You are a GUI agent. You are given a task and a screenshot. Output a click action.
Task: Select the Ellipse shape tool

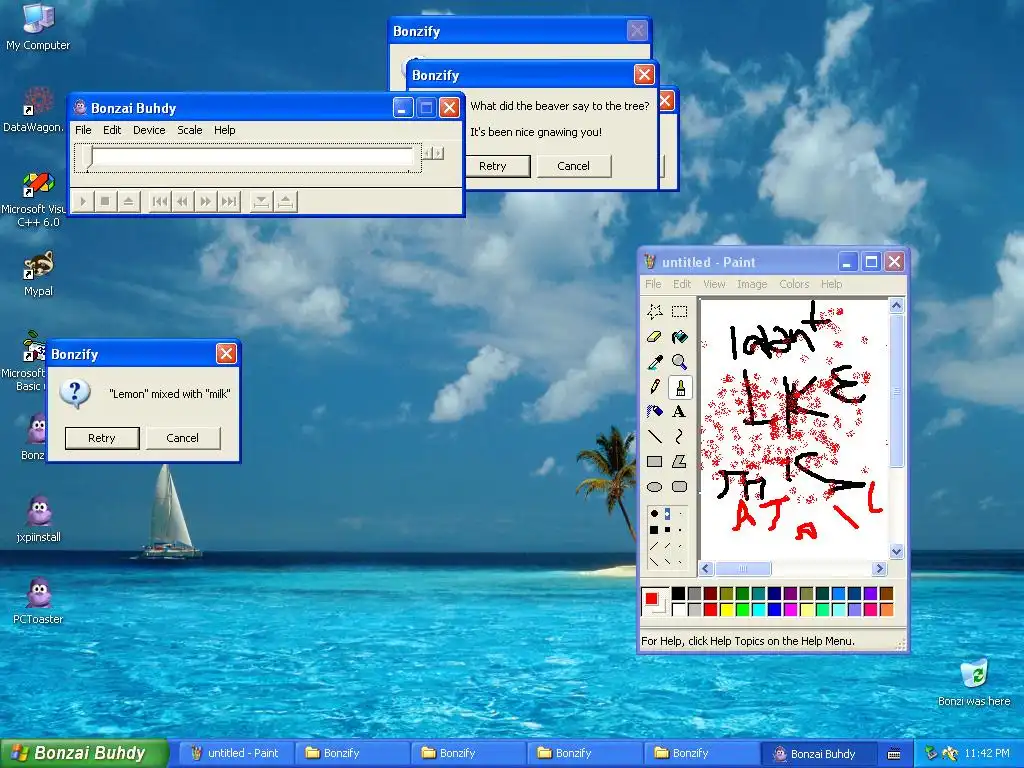point(654,487)
